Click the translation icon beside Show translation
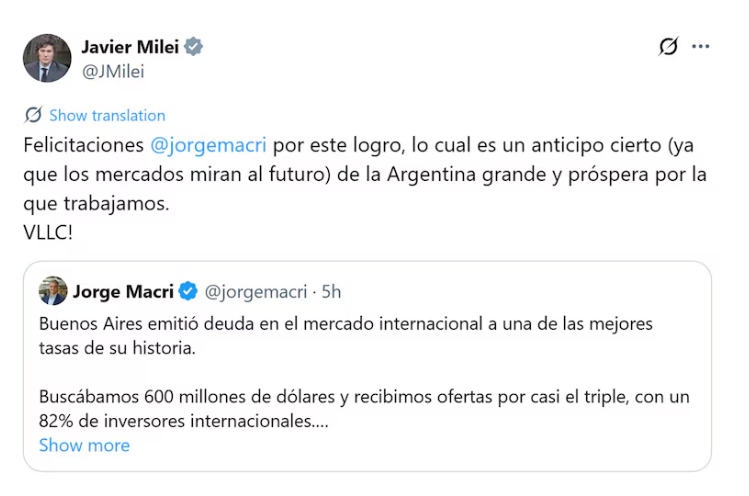The height and width of the screenshot is (496, 749). [x=33, y=115]
